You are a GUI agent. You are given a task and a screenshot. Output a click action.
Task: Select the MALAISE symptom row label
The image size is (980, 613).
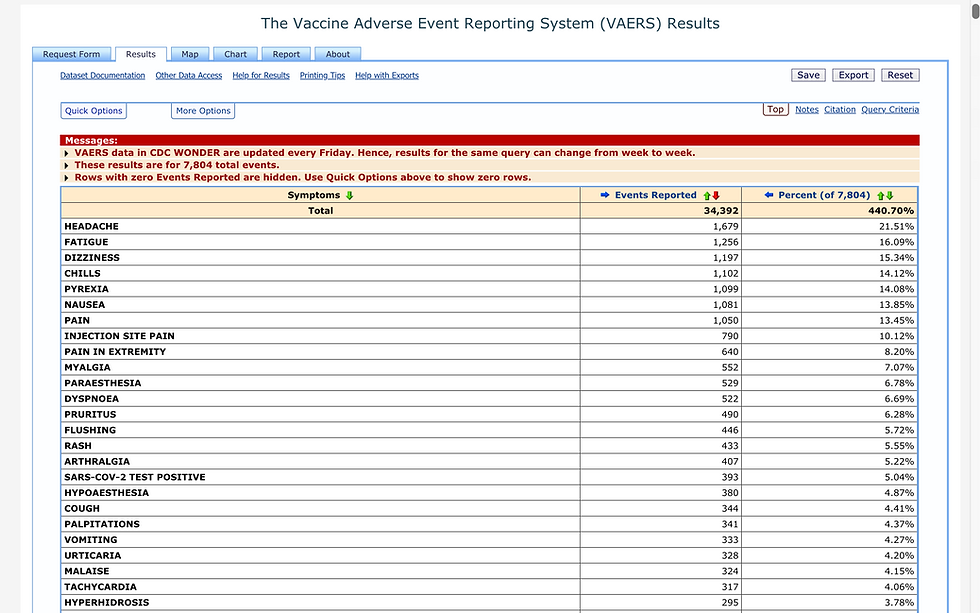tap(87, 571)
